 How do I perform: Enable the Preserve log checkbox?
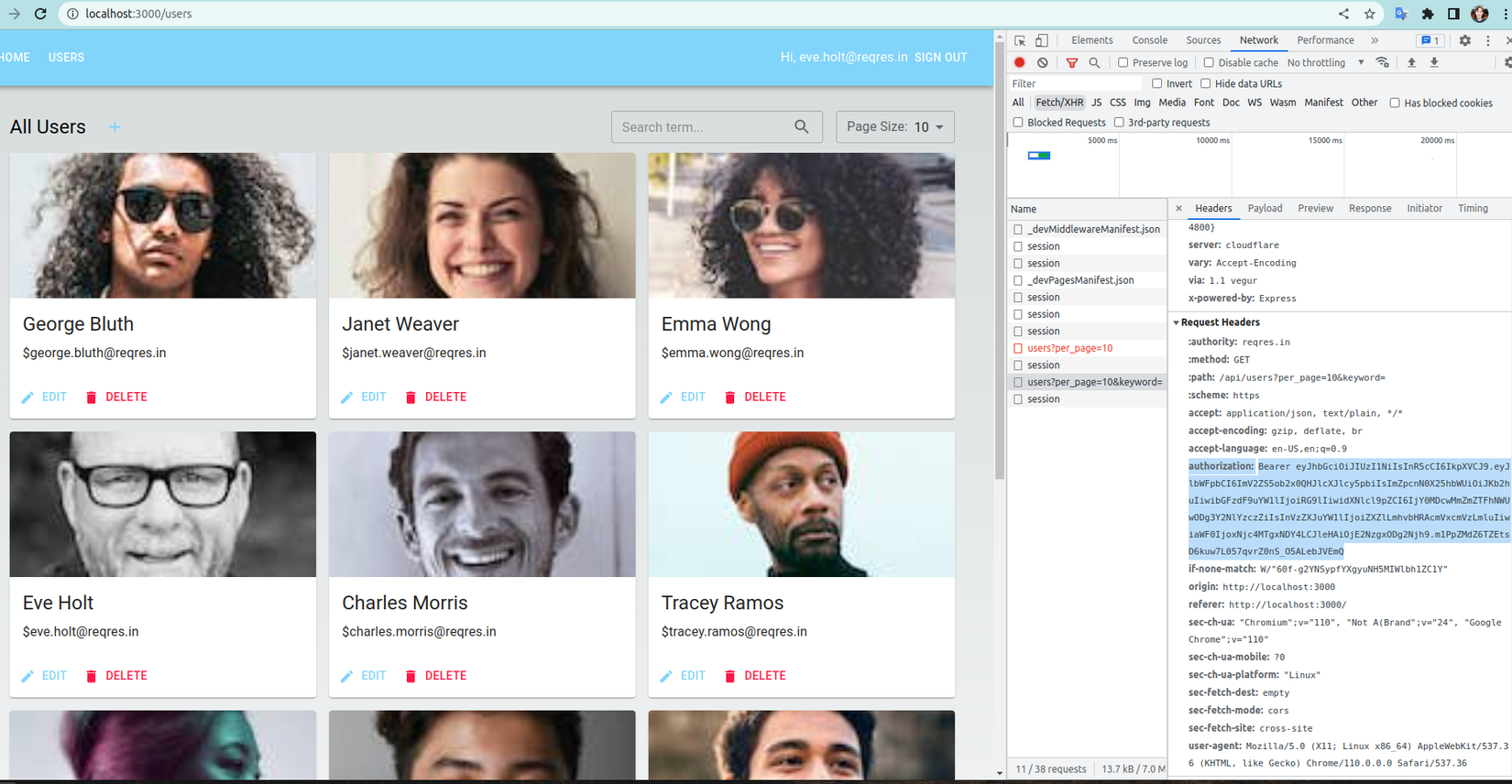coord(1123,62)
